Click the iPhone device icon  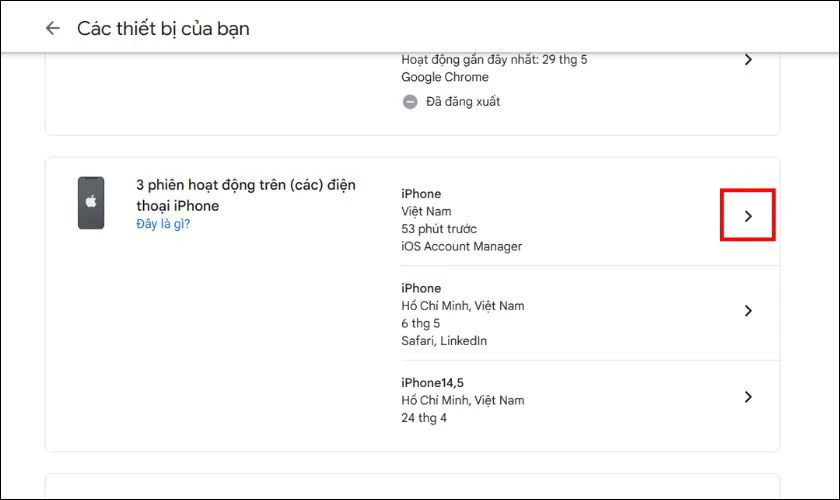(x=91, y=203)
